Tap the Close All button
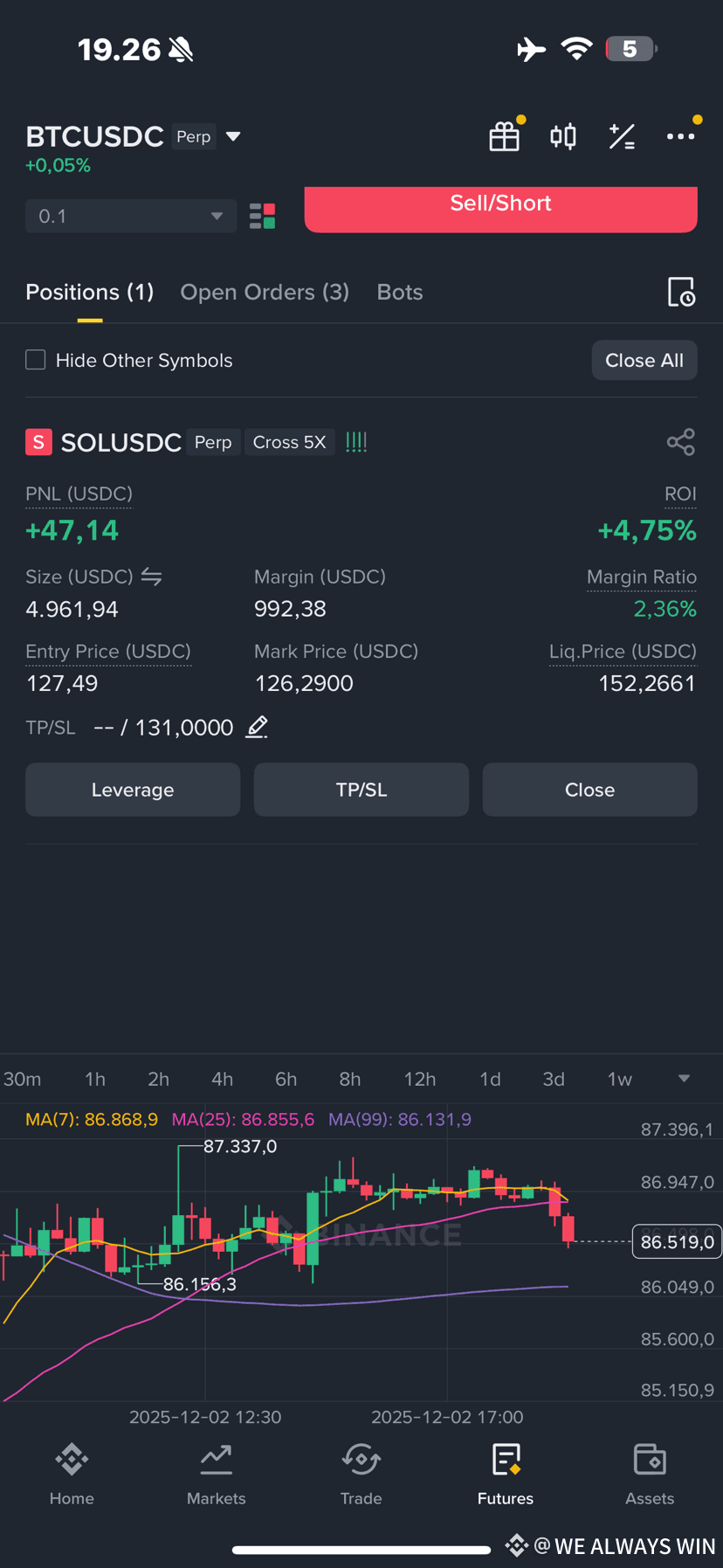This screenshot has height=1568, width=723. [644, 360]
